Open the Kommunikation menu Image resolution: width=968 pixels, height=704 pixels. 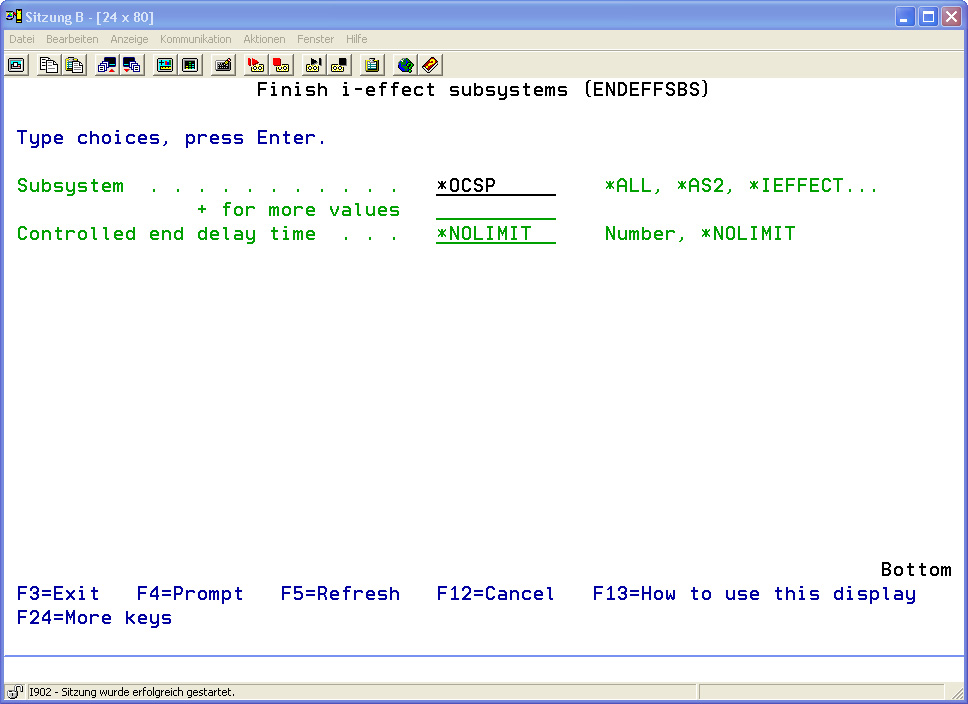(x=195, y=39)
